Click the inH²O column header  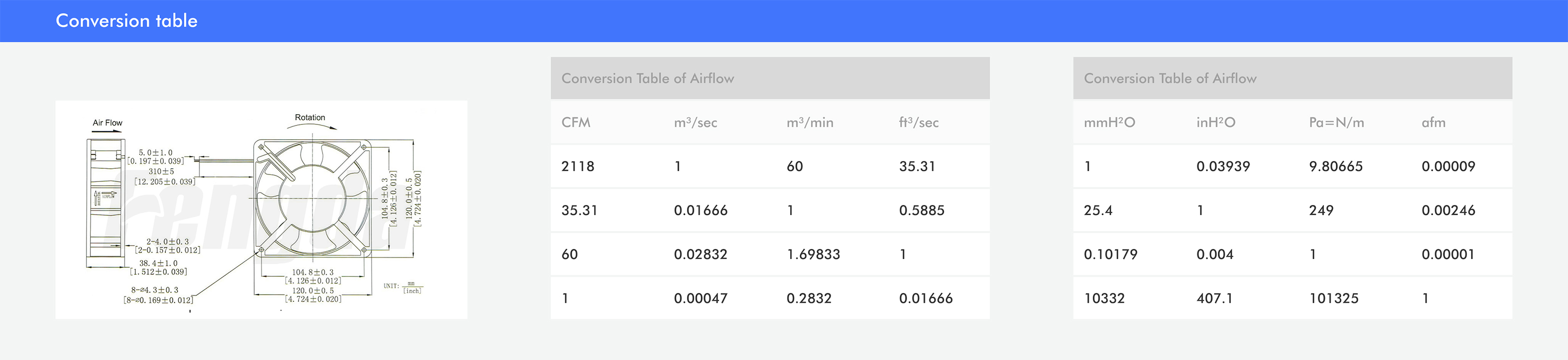pyautogui.click(x=1216, y=122)
